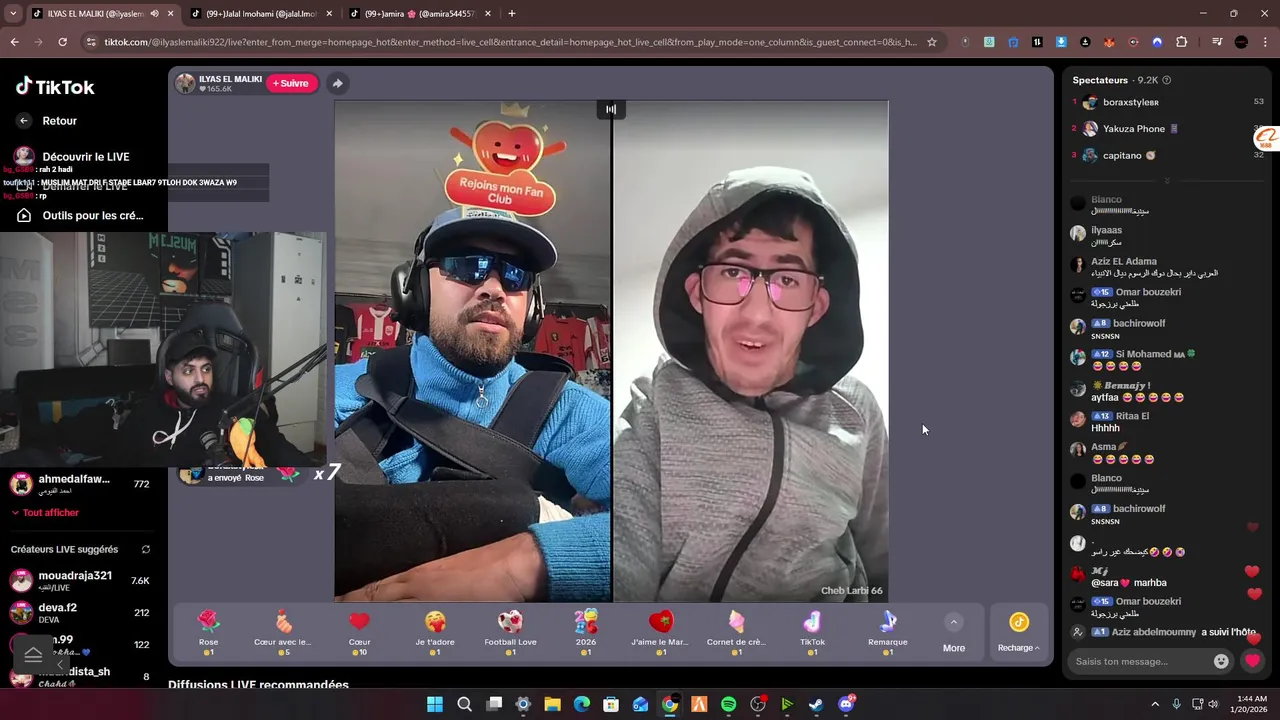This screenshot has width=1280, height=720.
Task: Open File Explorer from the taskbar
Action: point(552,704)
